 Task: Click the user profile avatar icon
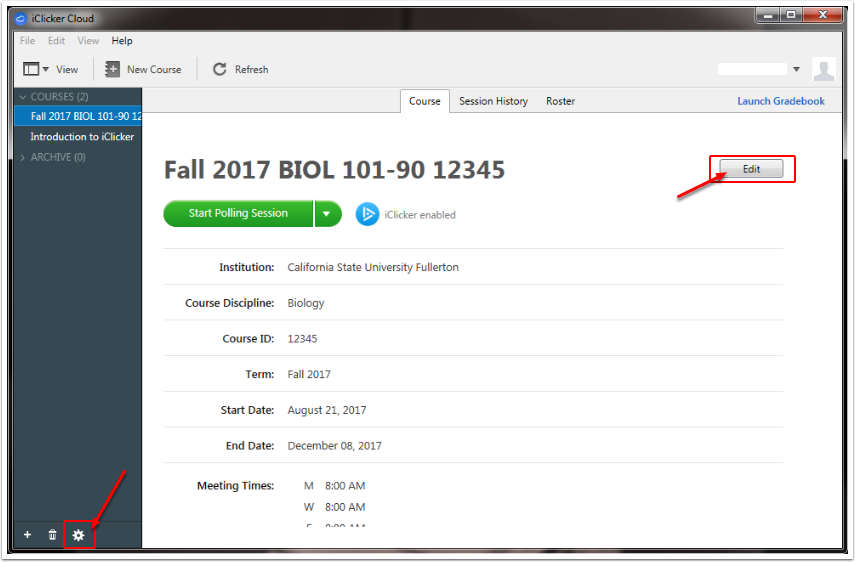coord(823,69)
